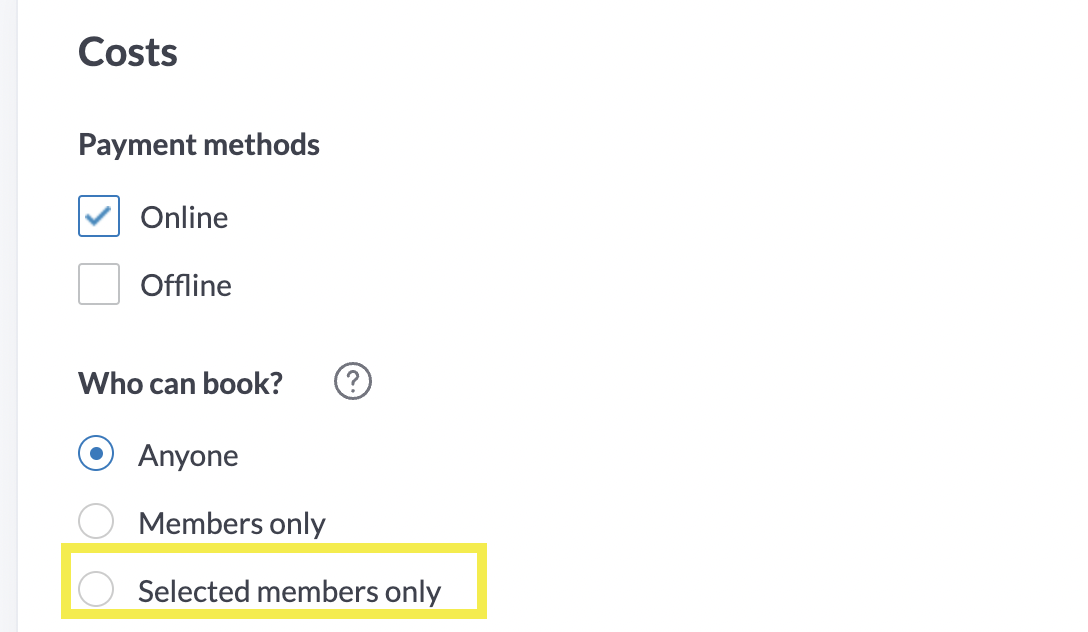Image resolution: width=1088 pixels, height=632 pixels.
Task: Click the "Members only" option label
Action: coord(232,523)
